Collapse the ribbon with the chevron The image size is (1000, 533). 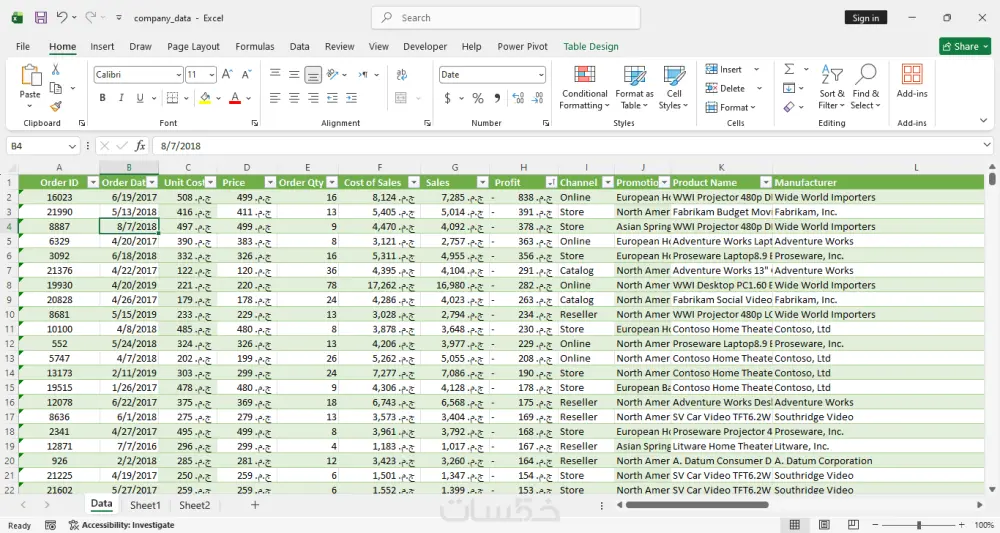pos(983,120)
